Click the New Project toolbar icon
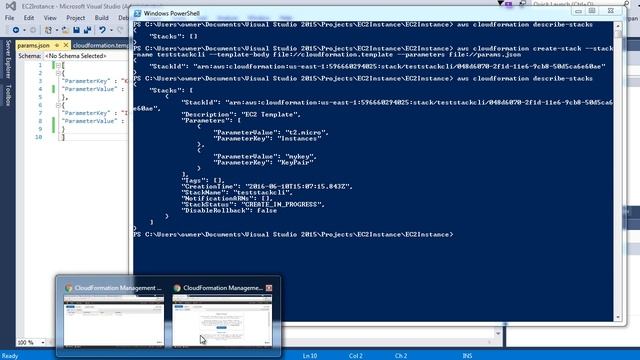Screen dimensions: 640x360 (48, 30)
